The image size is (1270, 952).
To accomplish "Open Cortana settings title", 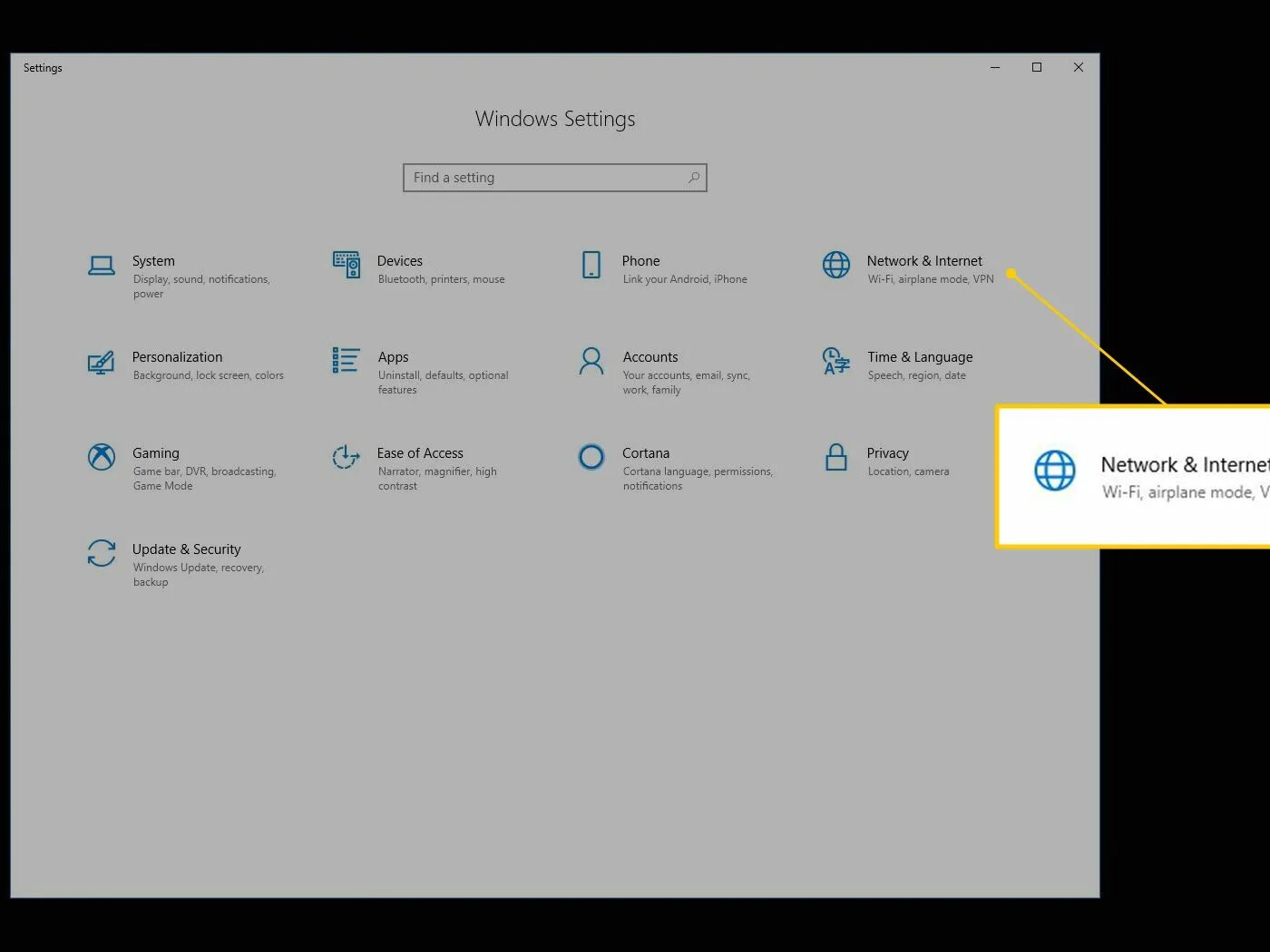I will (x=646, y=453).
